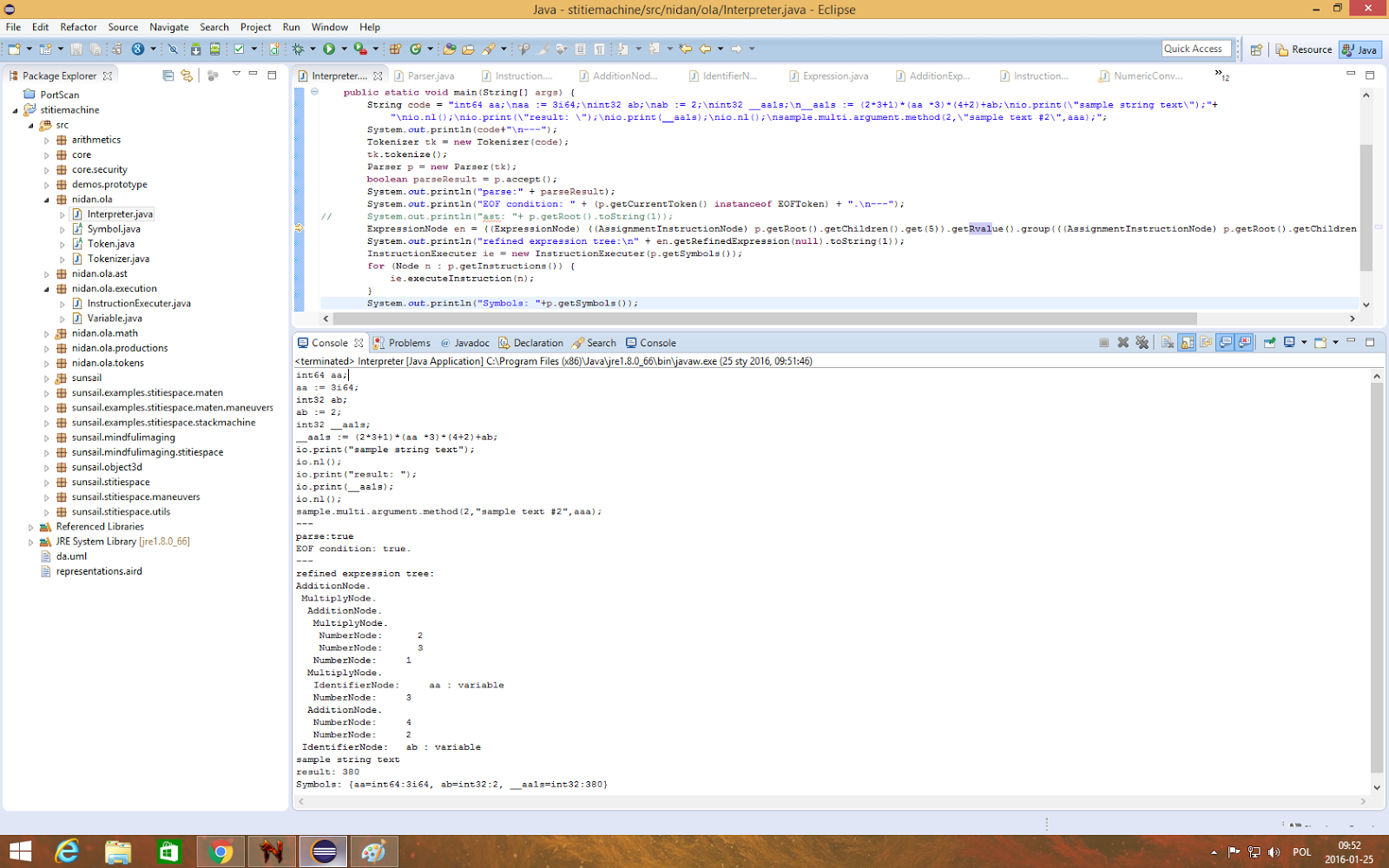Screen dimensions: 1389x868
Task: Click the Display Selected Console icon
Action: (1289, 343)
